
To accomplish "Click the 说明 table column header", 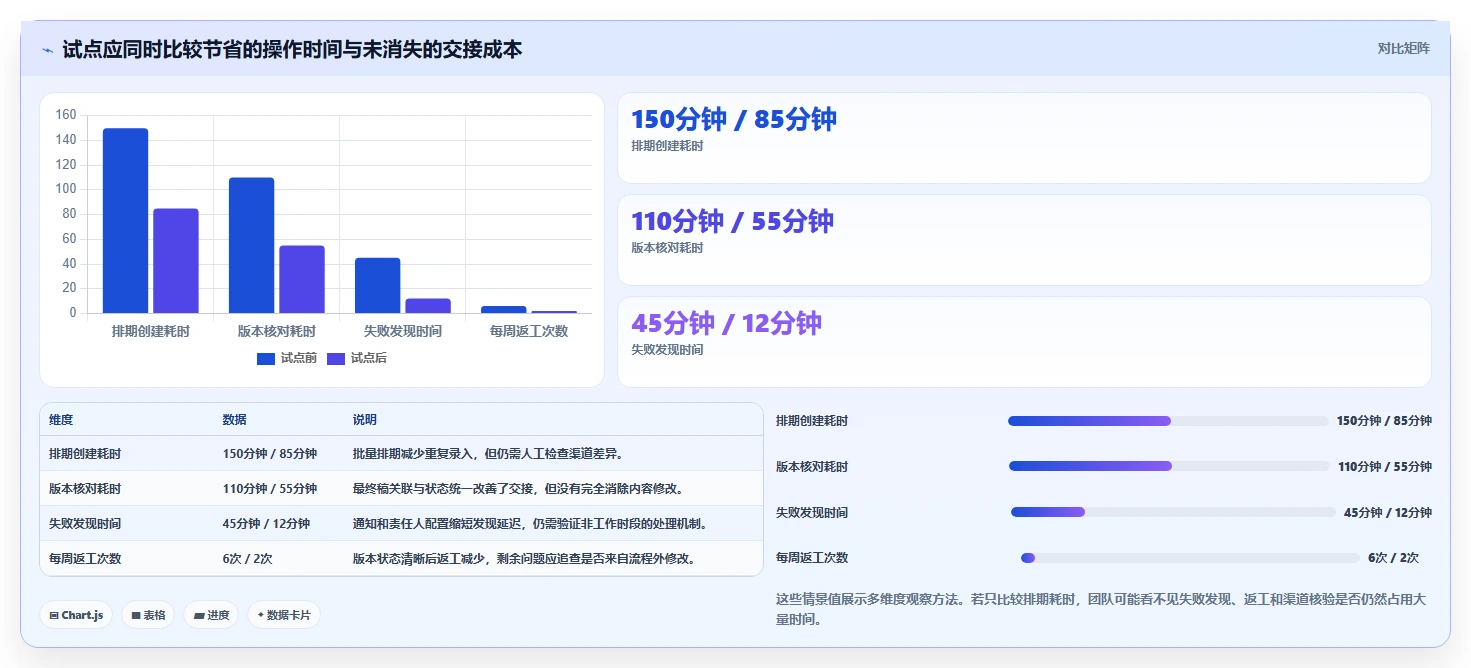I will [365, 420].
